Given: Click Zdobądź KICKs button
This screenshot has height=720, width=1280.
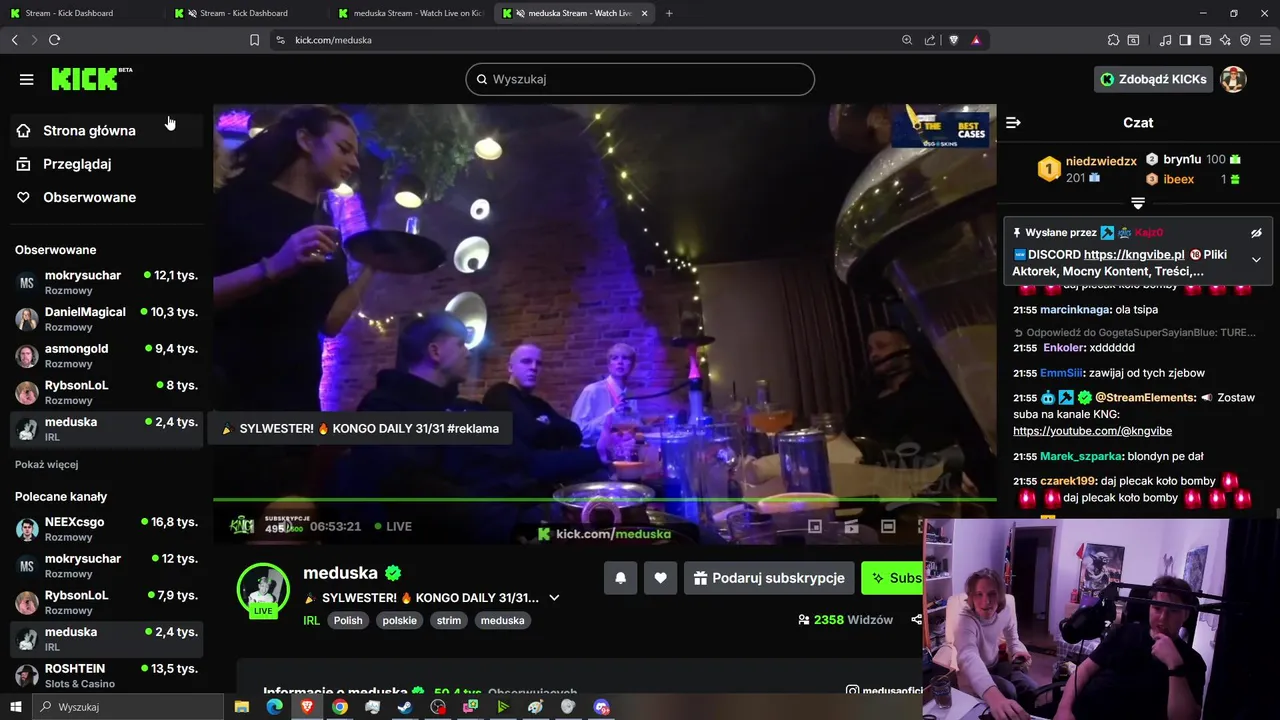Looking at the screenshot, I should pos(1153,79).
